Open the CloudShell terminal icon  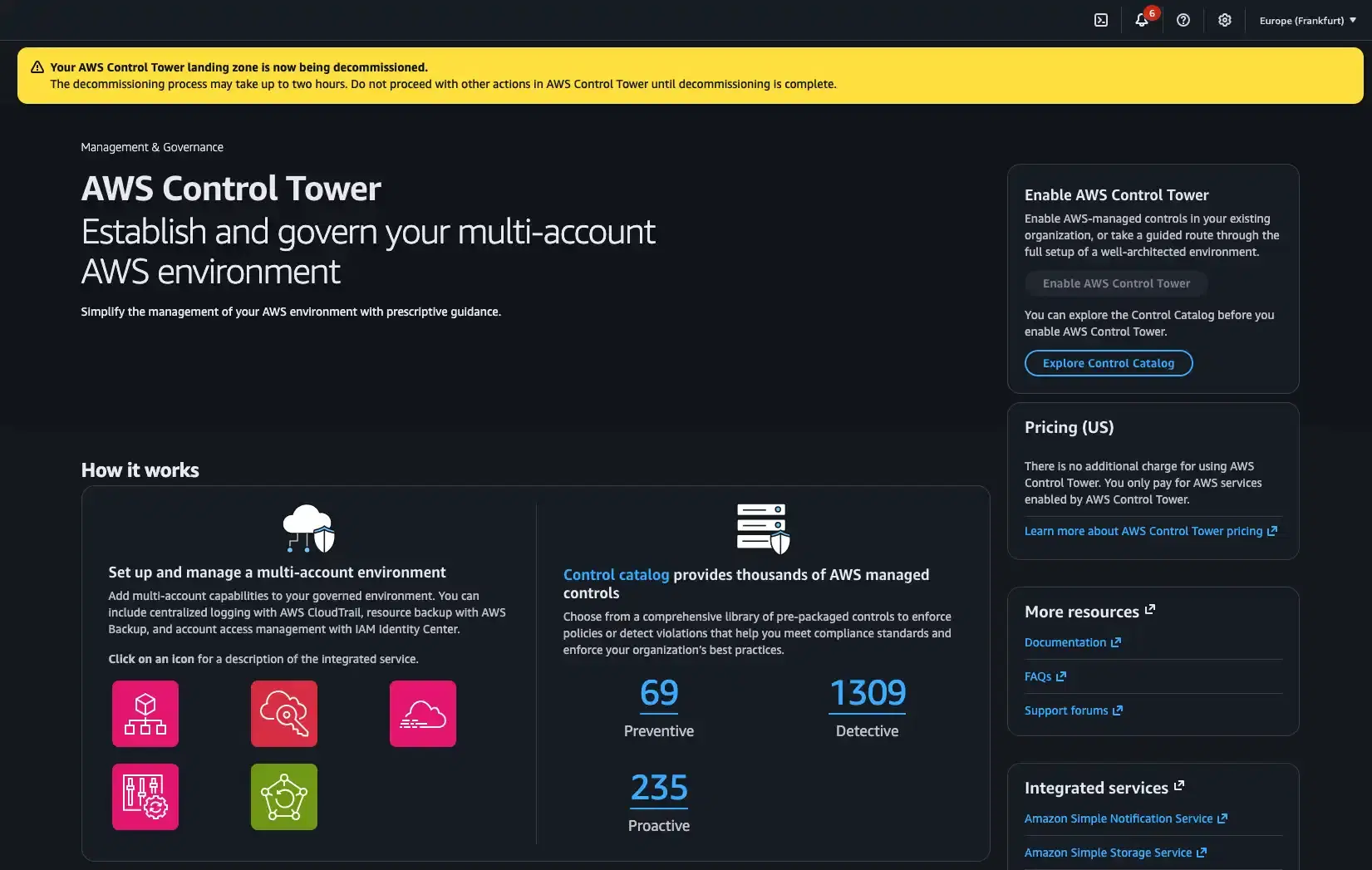[x=1101, y=20]
